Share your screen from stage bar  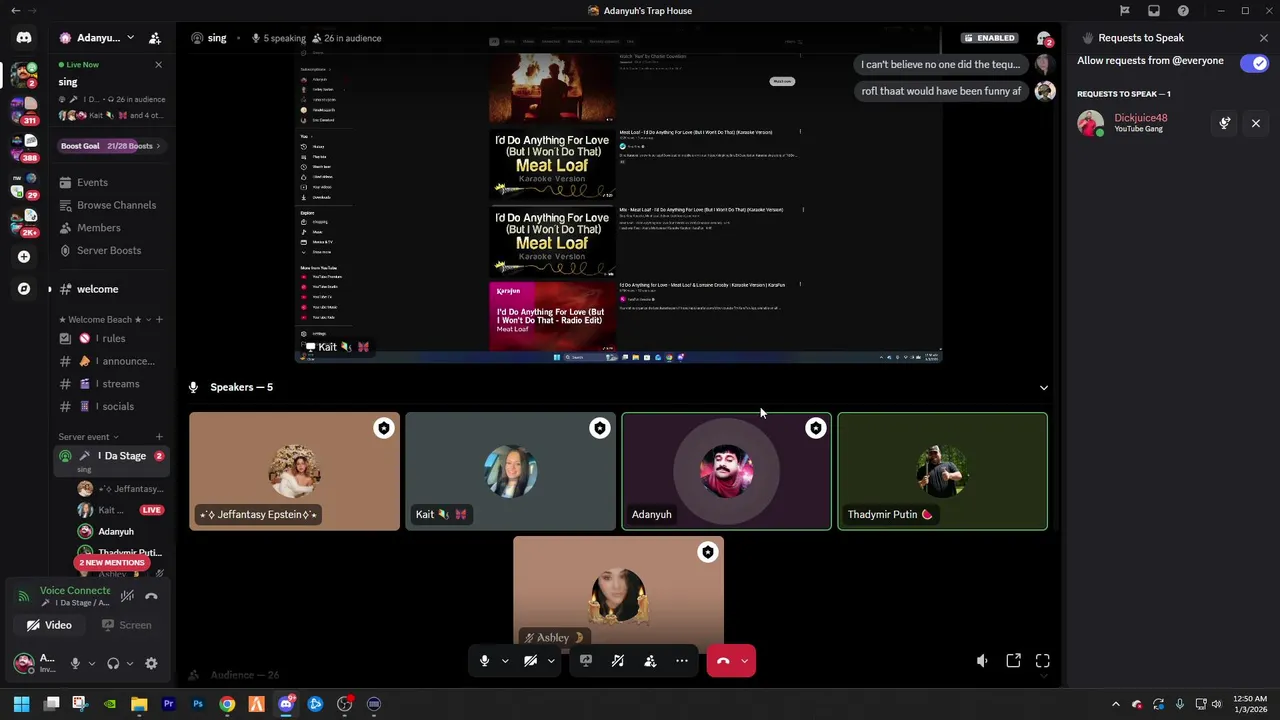pos(586,661)
